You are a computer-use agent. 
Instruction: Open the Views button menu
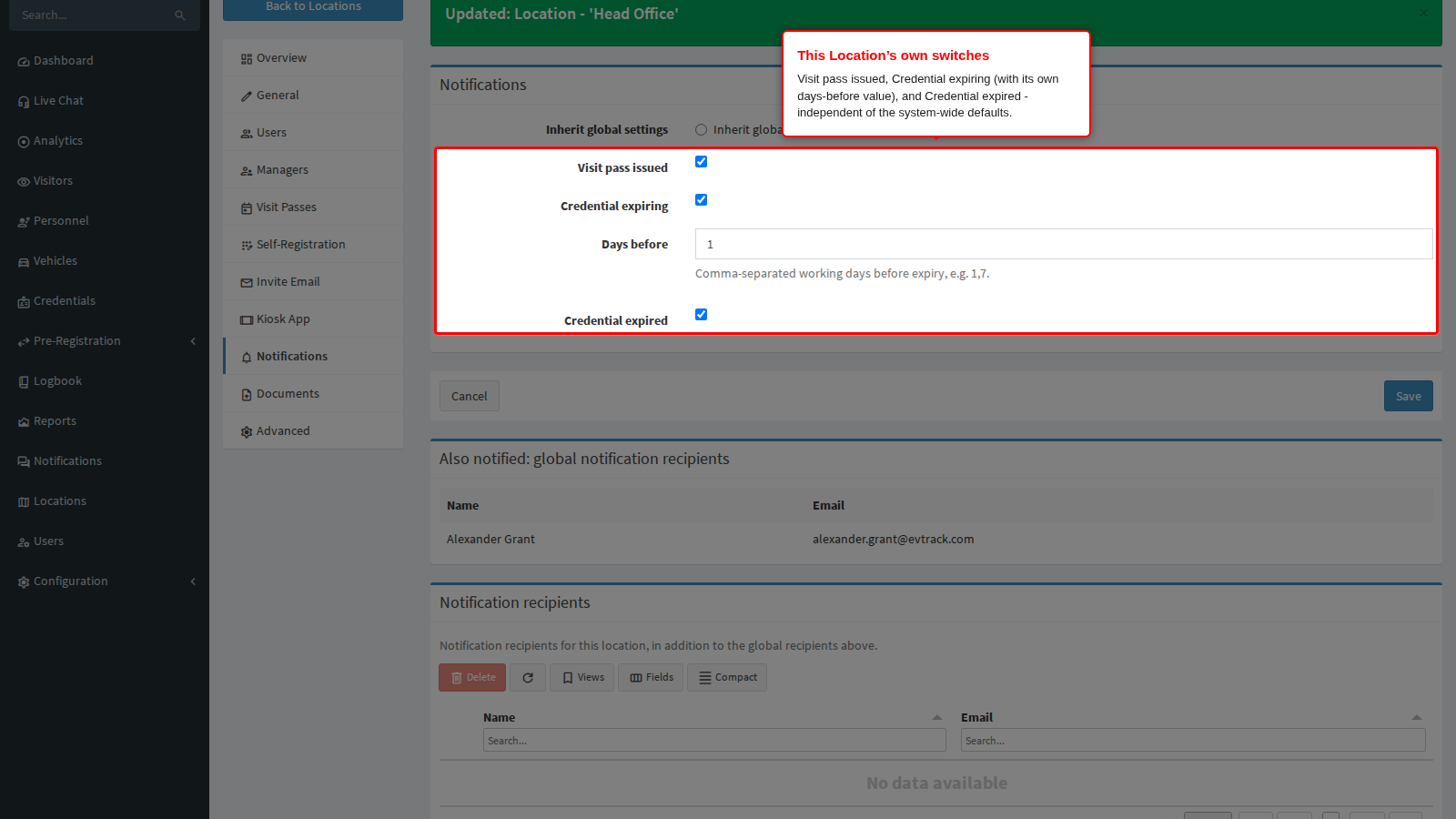coord(582,678)
